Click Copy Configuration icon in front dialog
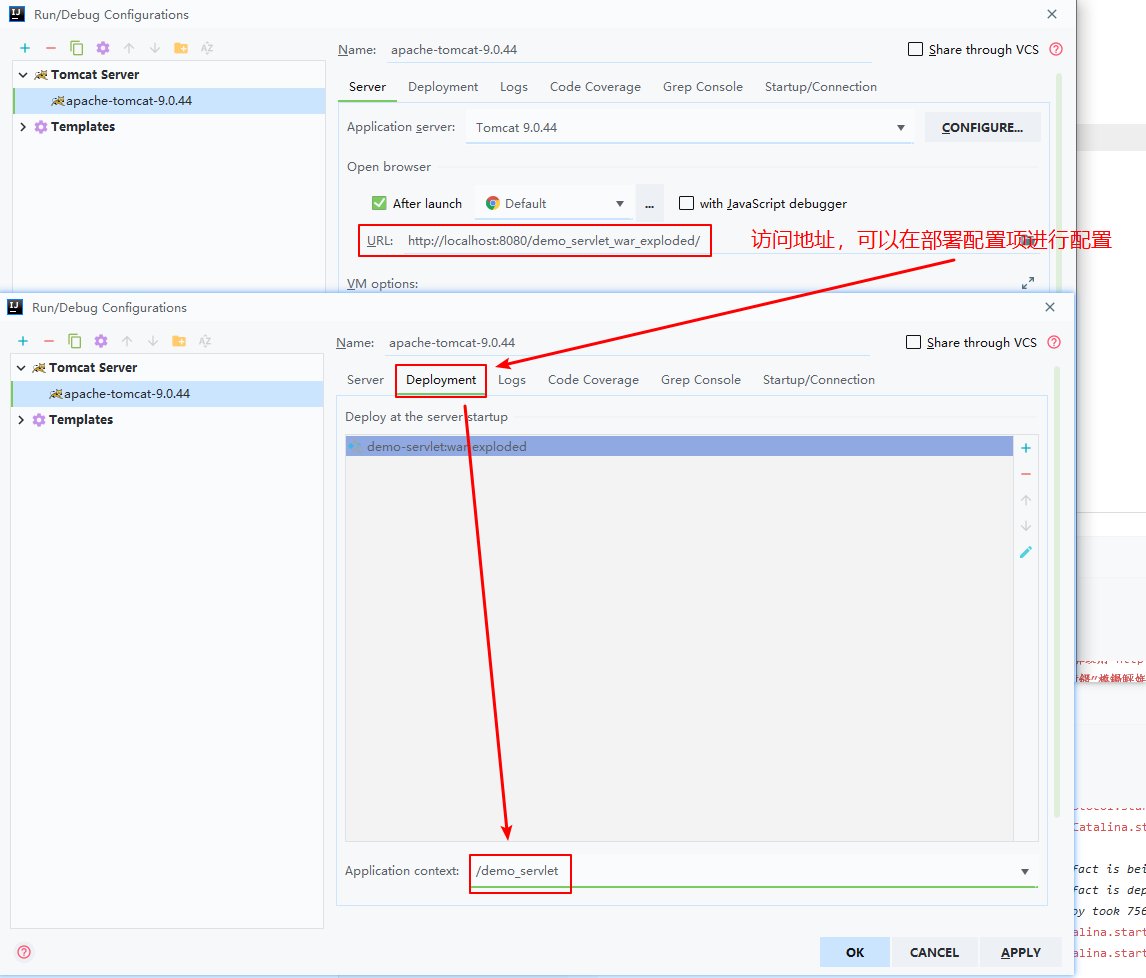Image resolution: width=1146 pixels, height=978 pixels. 75,341
